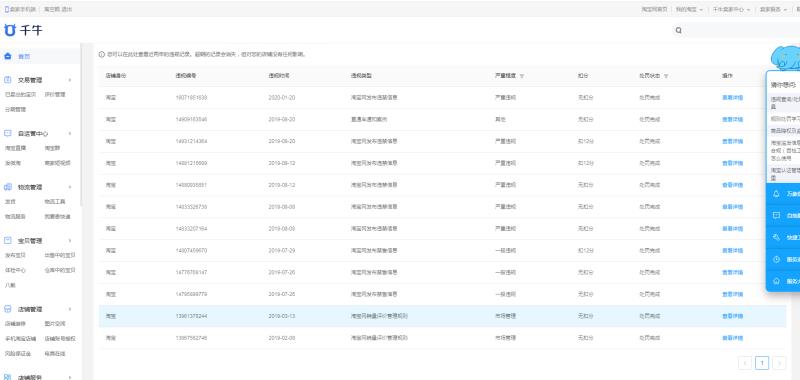Click the 物流管理 truck icon
800x380 pixels.
pos(8,187)
